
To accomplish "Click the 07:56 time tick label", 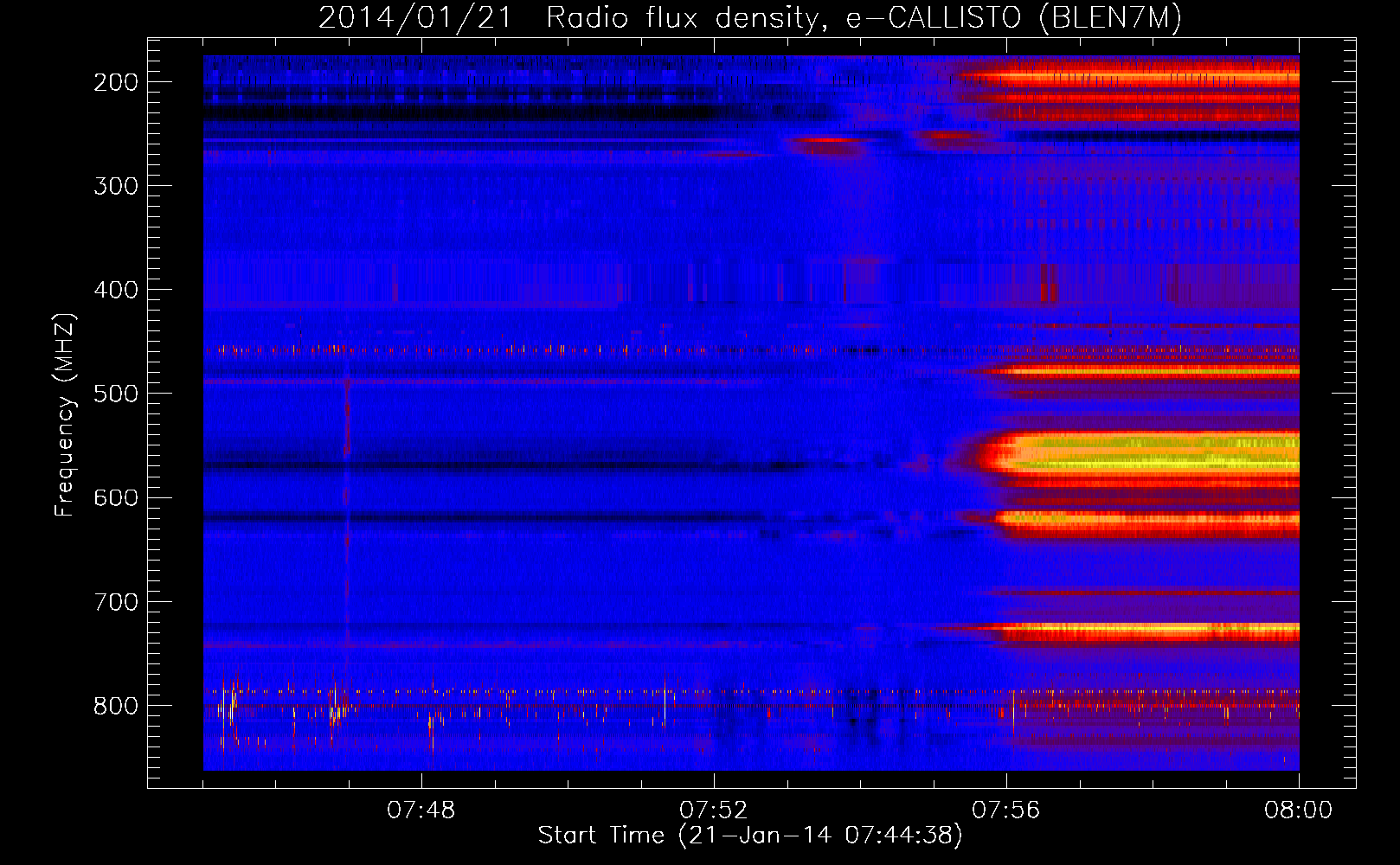I will (1006, 811).
